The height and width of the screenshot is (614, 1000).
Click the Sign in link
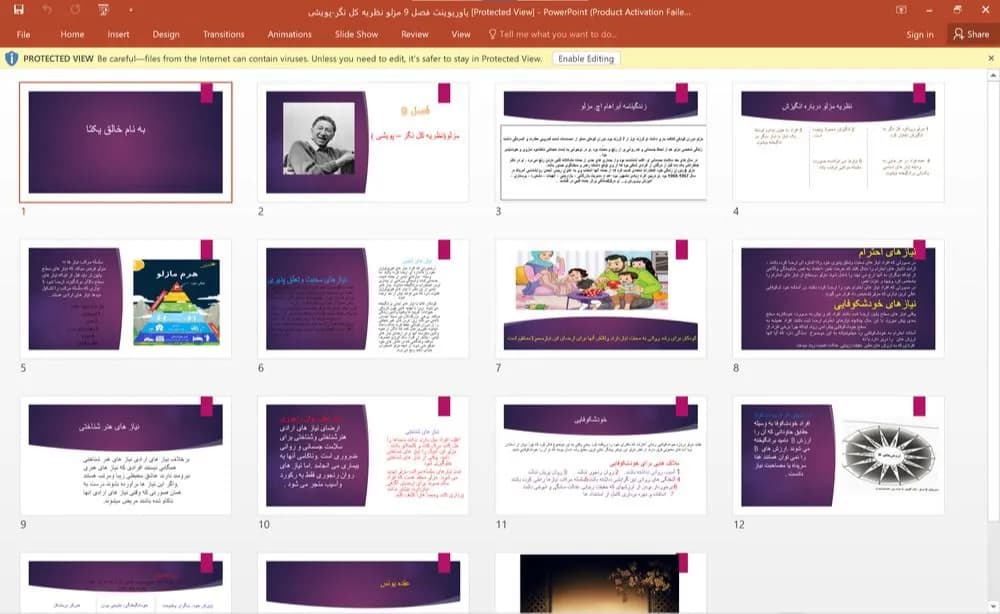tap(920, 34)
